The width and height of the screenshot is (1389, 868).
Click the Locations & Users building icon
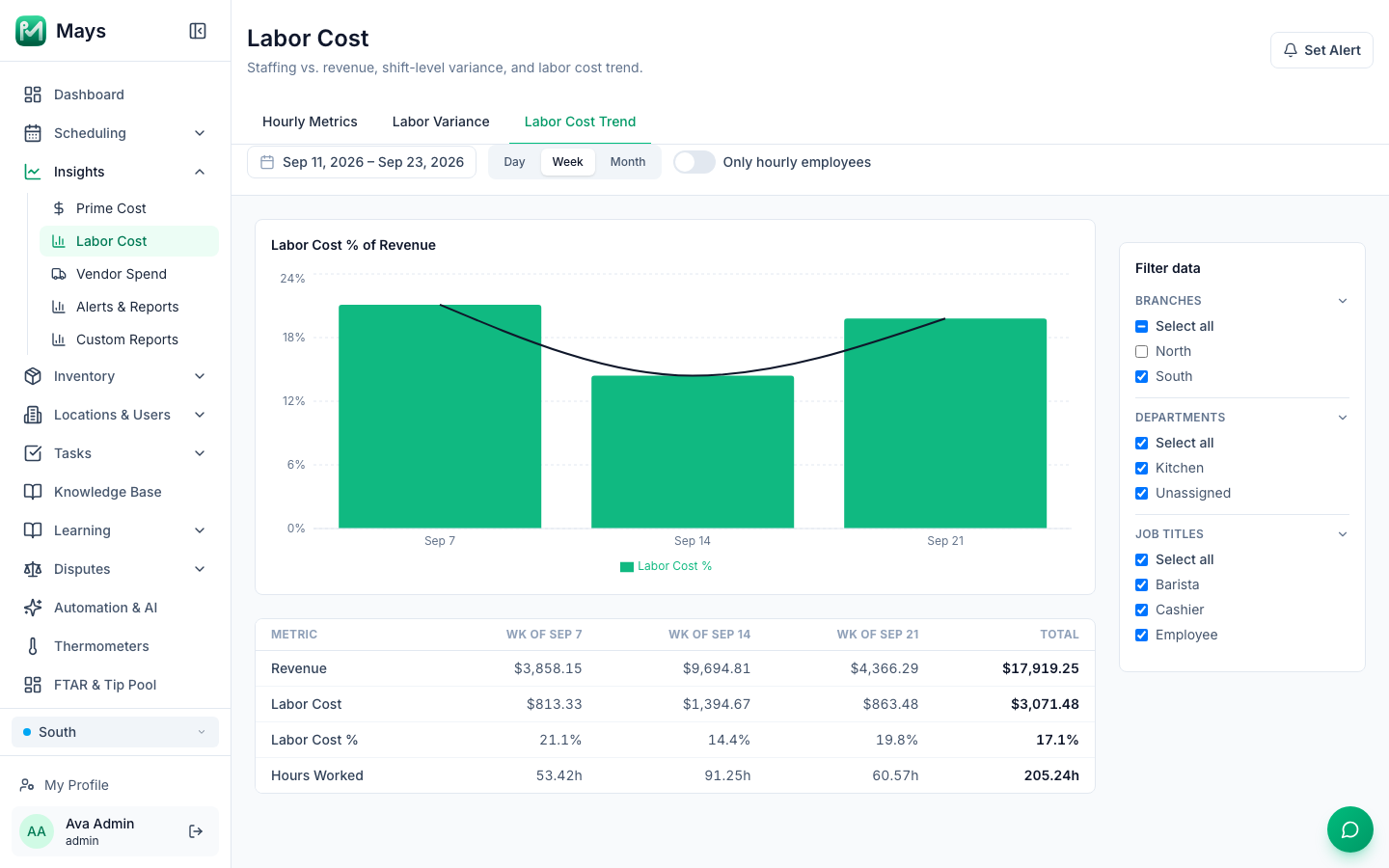click(x=33, y=415)
